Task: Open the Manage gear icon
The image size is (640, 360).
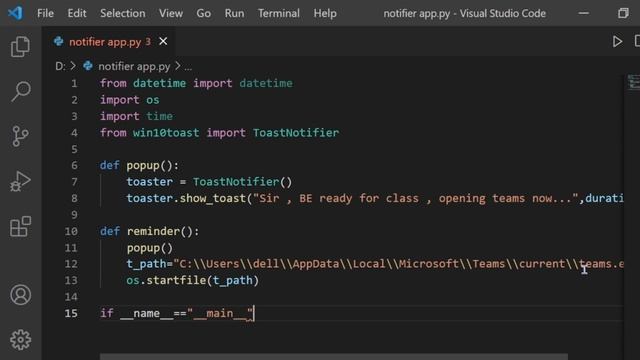Action: point(20,340)
